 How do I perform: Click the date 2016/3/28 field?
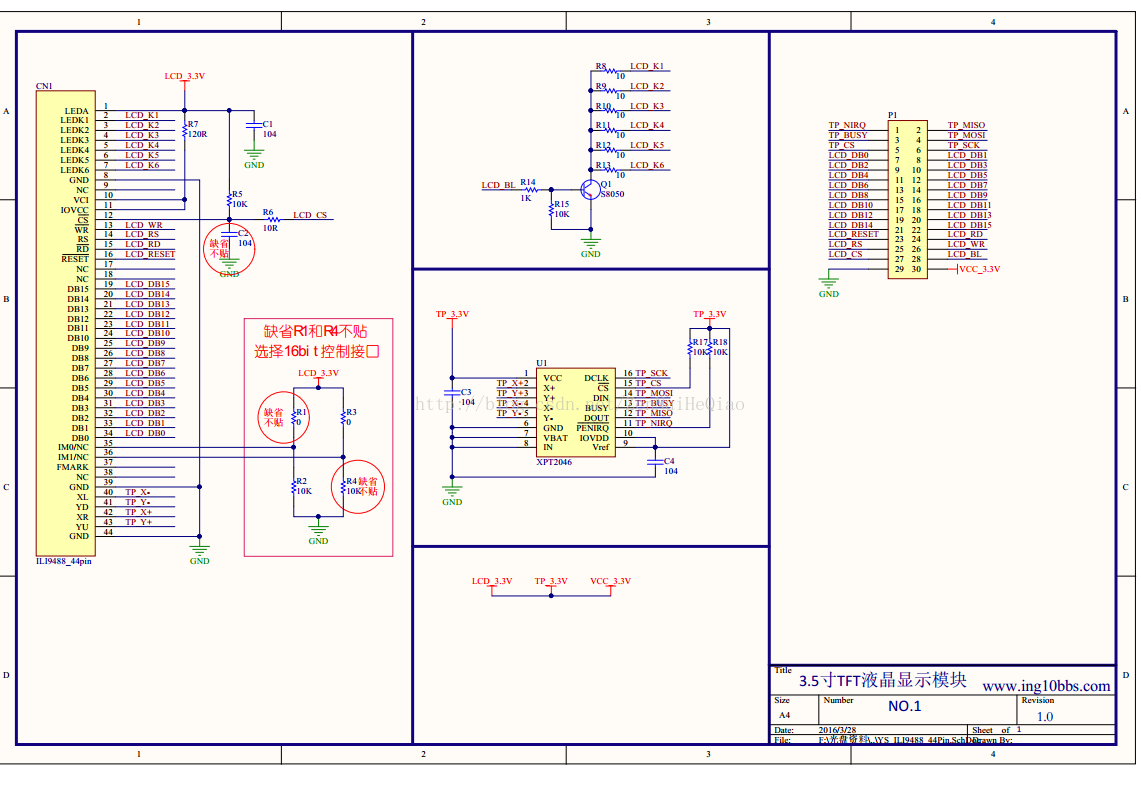(837, 730)
